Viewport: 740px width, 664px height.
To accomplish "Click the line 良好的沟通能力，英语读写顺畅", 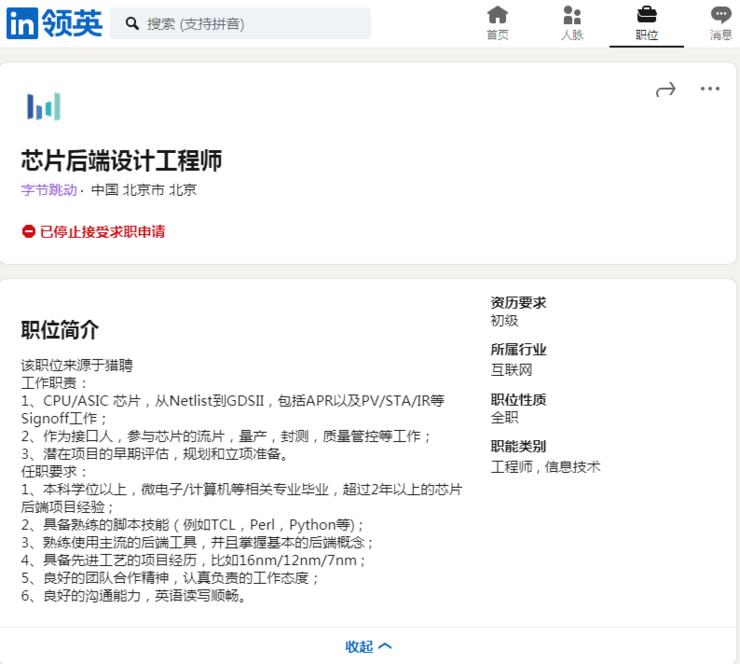I will [134, 596].
